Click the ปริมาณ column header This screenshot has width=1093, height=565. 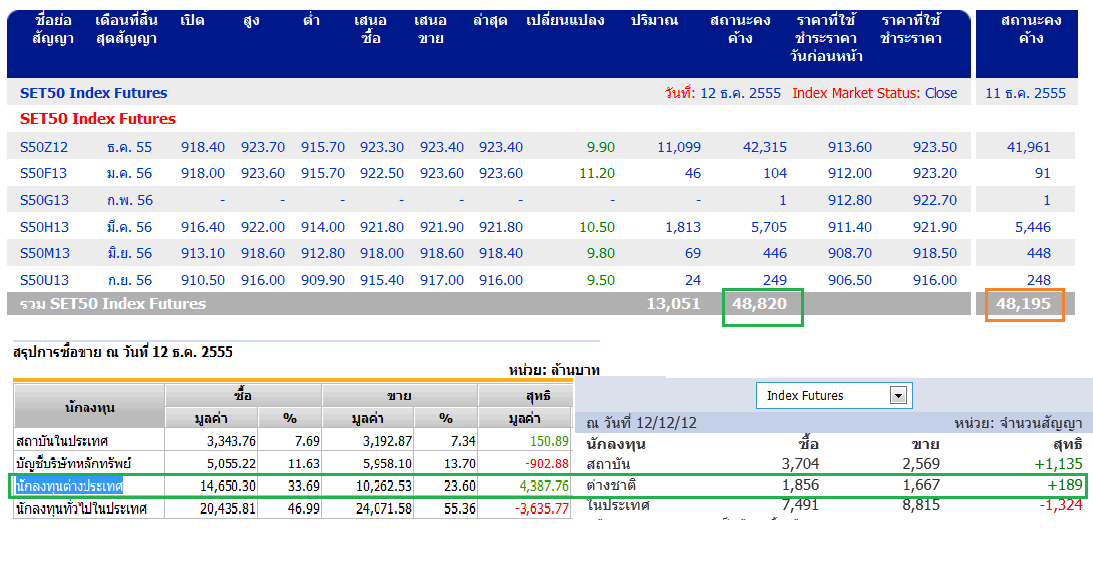click(x=654, y=20)
